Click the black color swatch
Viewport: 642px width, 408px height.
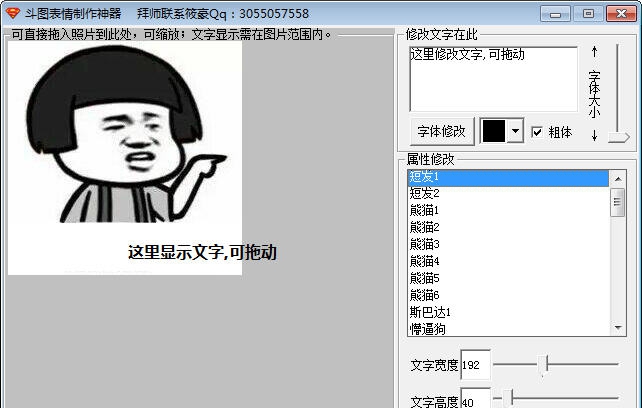click(494, 131)
